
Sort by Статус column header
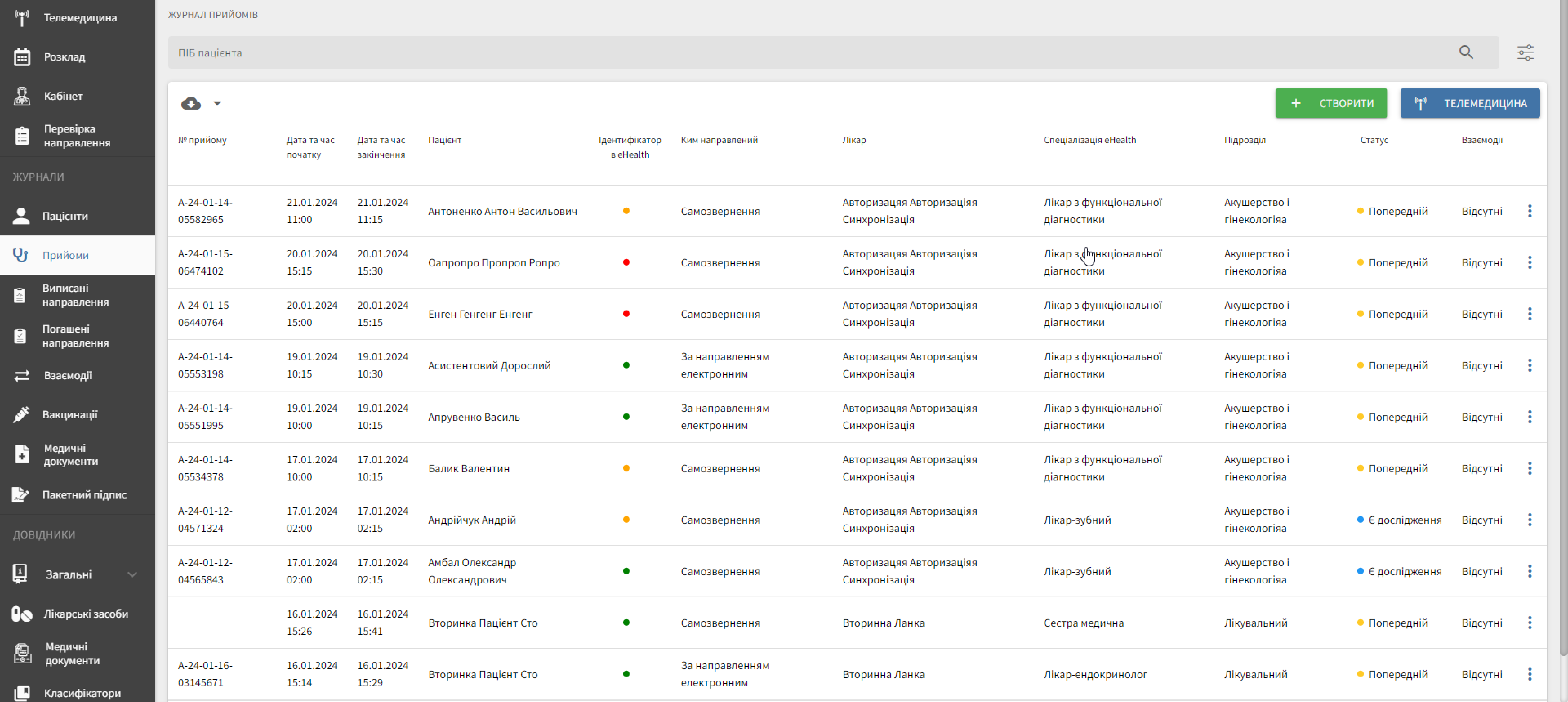1374,140
